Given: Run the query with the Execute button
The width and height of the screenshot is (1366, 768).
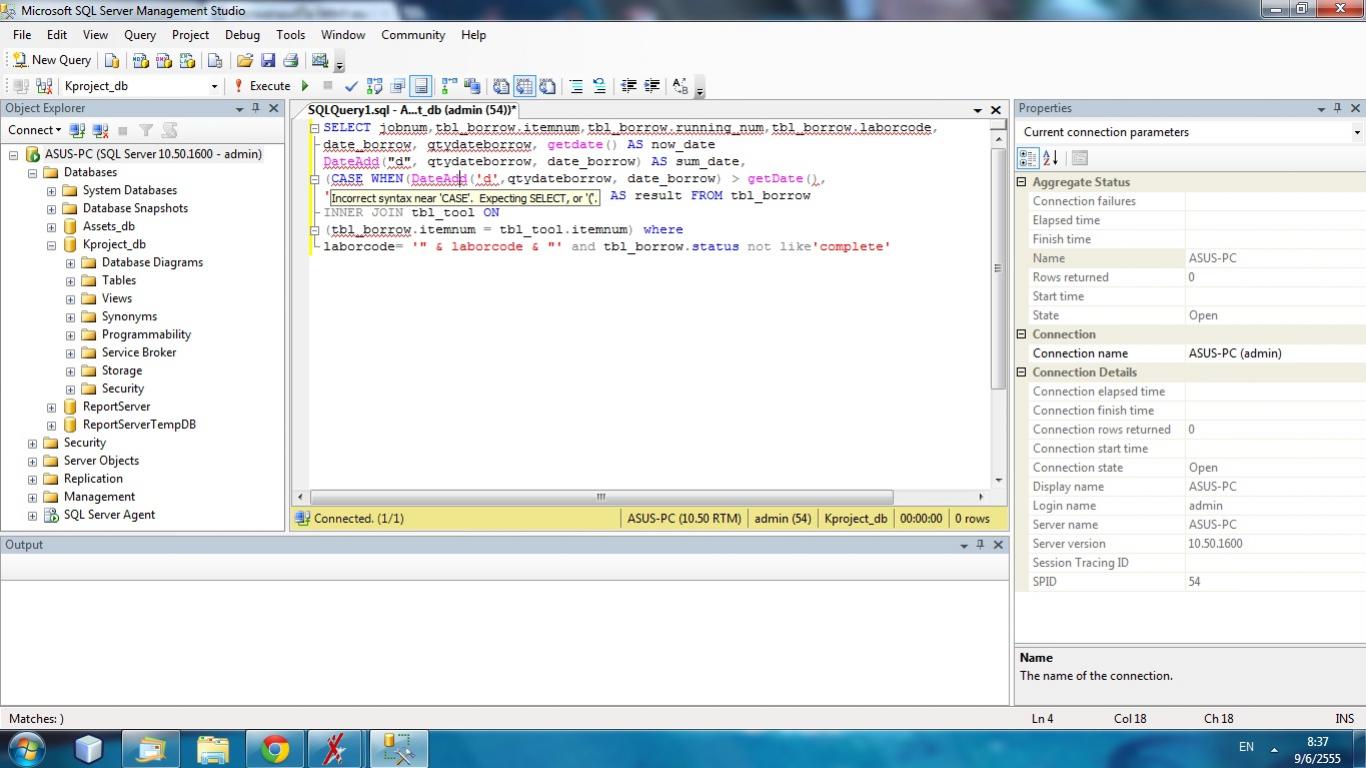Looking at the screenshot, I should [262, 86].
